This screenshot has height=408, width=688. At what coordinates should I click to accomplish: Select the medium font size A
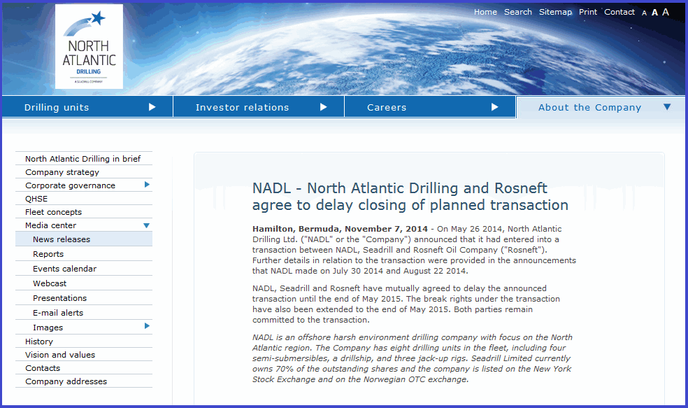(655, 13)
